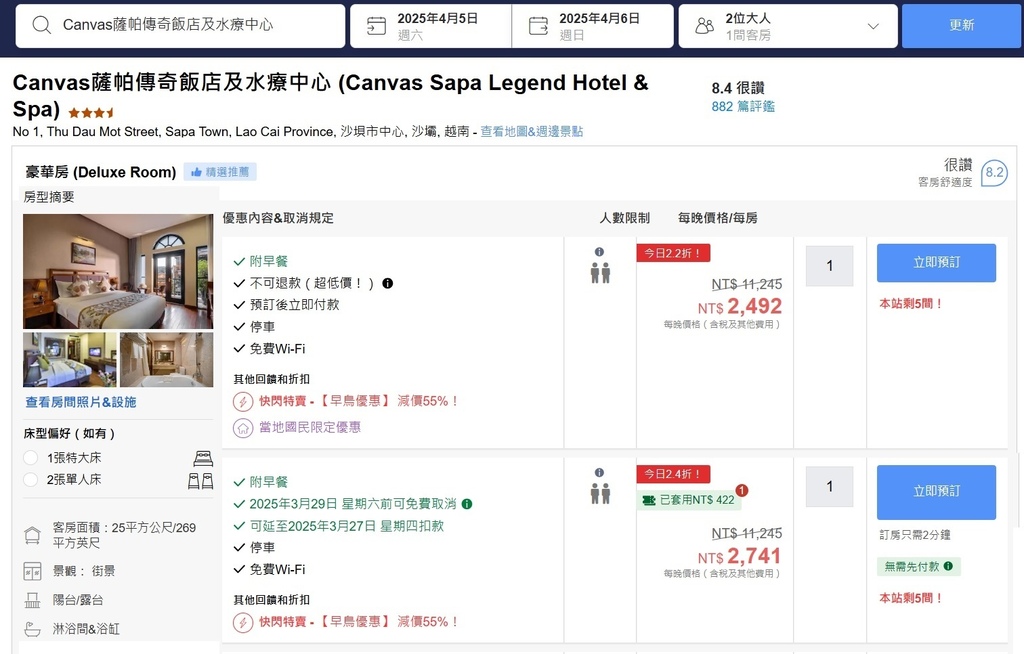Click the 房型摘要 heading
This screenshot has width=1024, height=654.
pos(49,197)
